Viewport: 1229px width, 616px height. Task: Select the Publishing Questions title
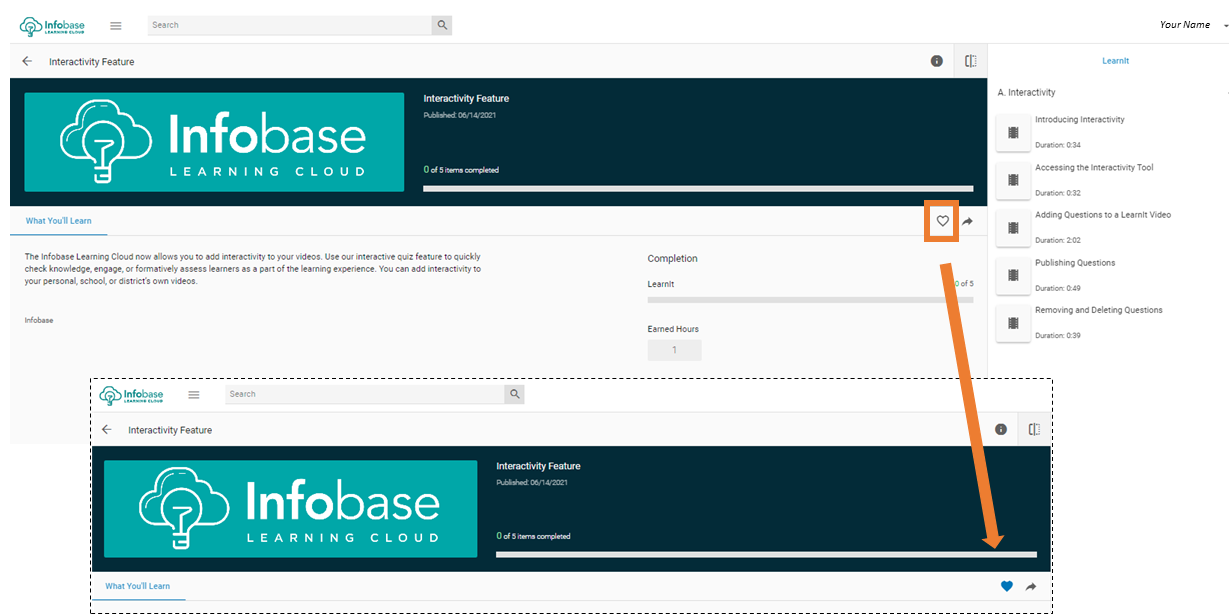[1075, 262]
